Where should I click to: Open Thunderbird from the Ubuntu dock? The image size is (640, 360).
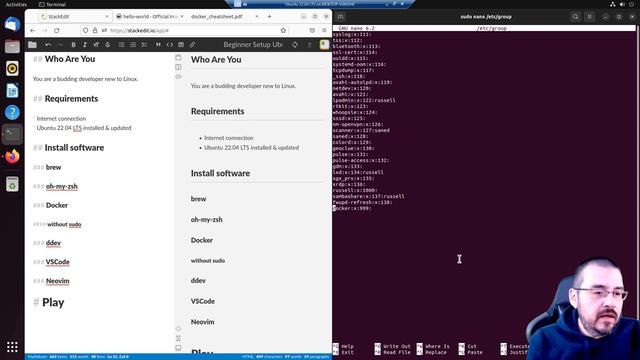[12, 24]
